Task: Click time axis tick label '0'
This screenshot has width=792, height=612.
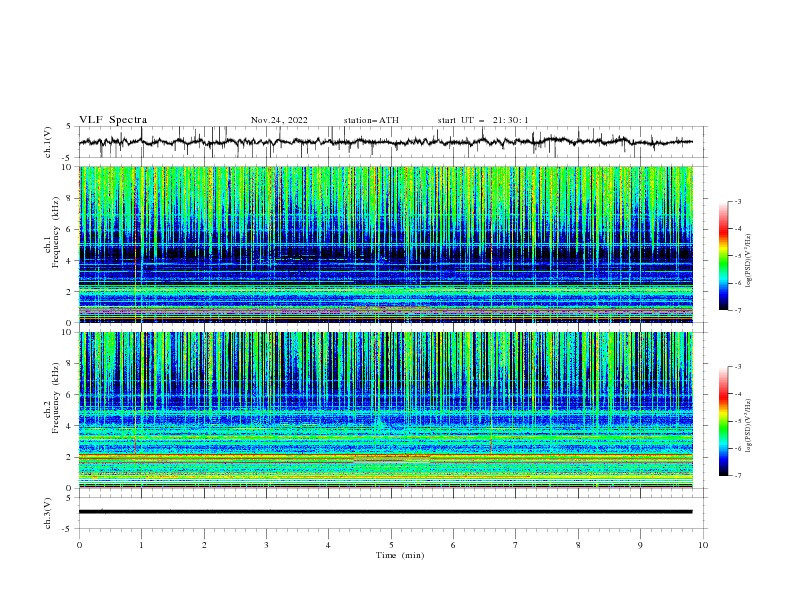Action: pos(79,545)
